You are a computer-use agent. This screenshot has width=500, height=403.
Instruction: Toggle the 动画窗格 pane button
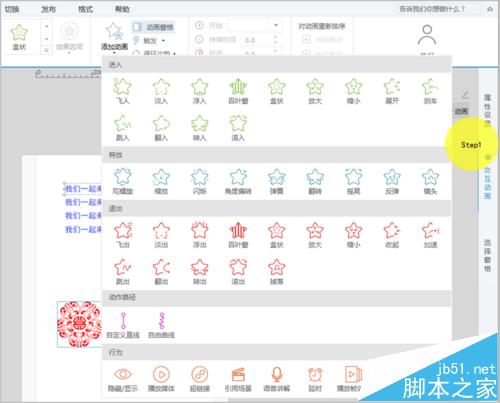click(153, 27)
